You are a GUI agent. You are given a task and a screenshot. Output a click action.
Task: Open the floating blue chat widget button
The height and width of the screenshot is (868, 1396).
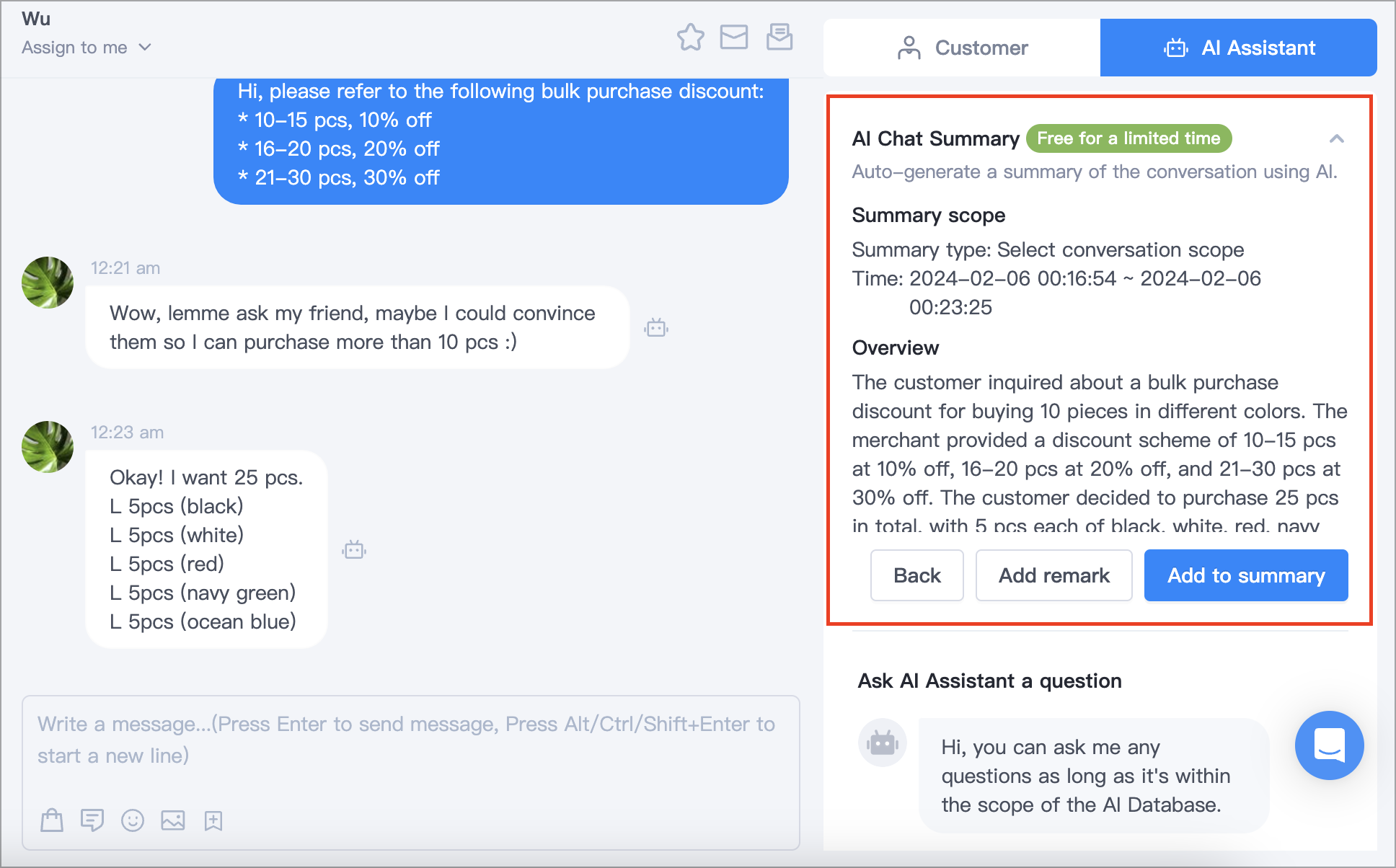(1329, 745)
